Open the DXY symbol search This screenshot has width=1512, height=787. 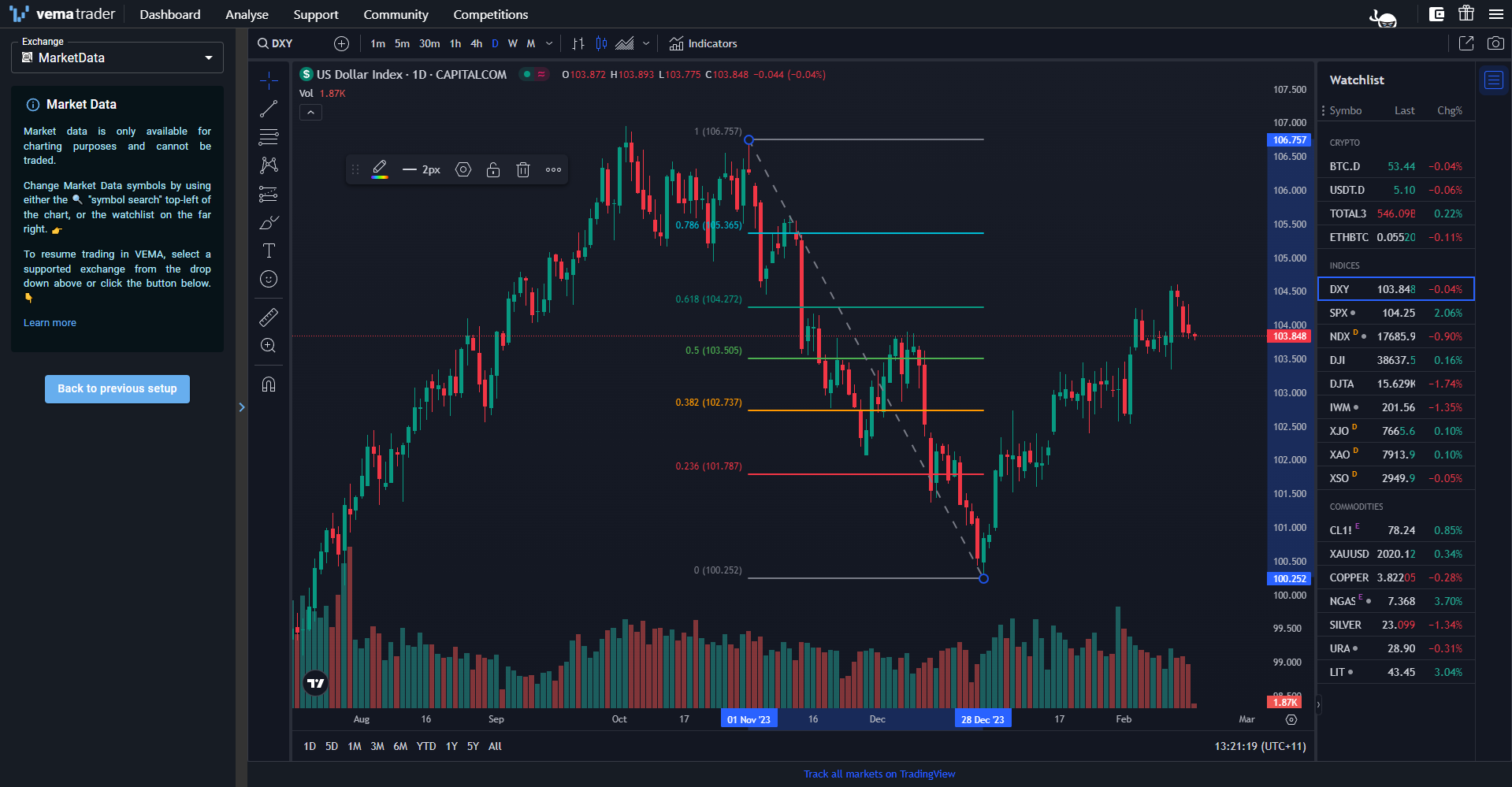click(276, 43)
